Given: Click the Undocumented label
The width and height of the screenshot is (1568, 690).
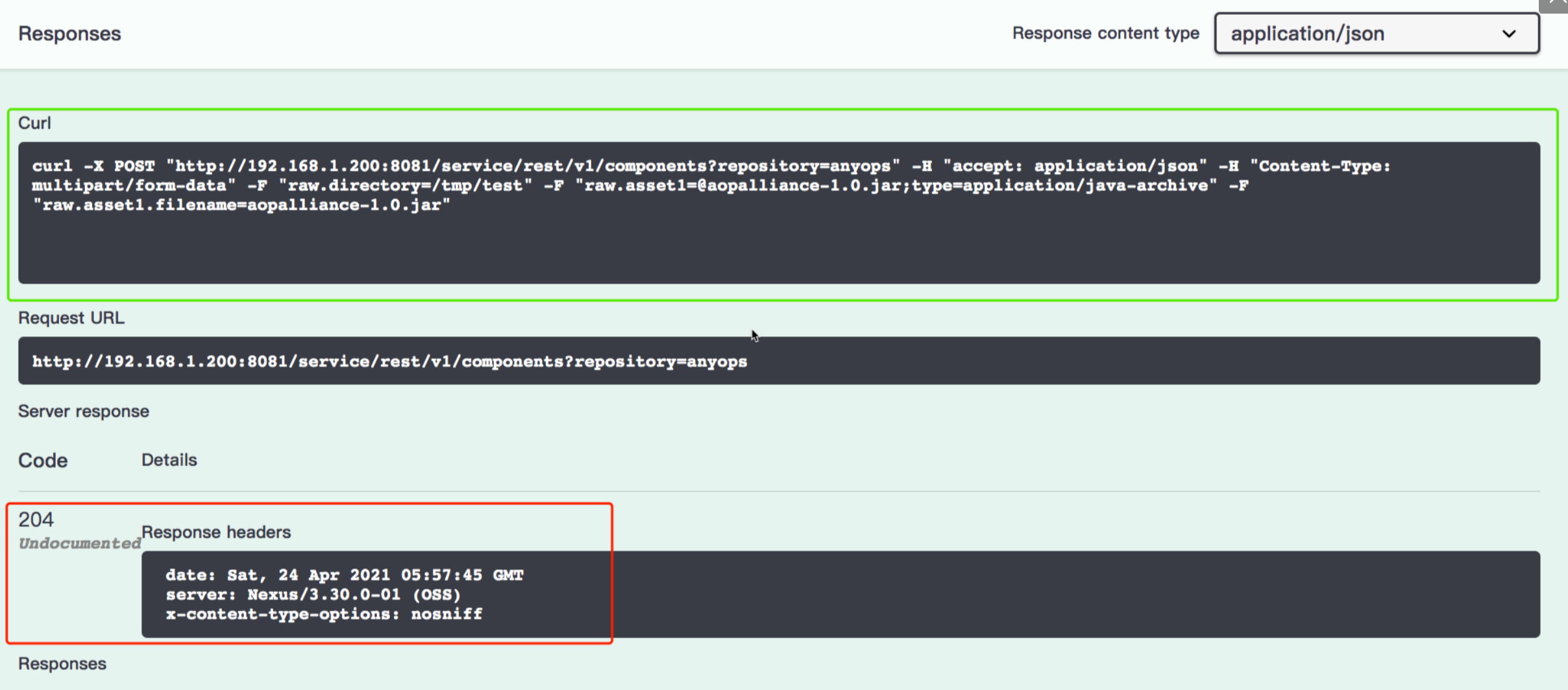Looking at the screenshot, I should point(79,543).
